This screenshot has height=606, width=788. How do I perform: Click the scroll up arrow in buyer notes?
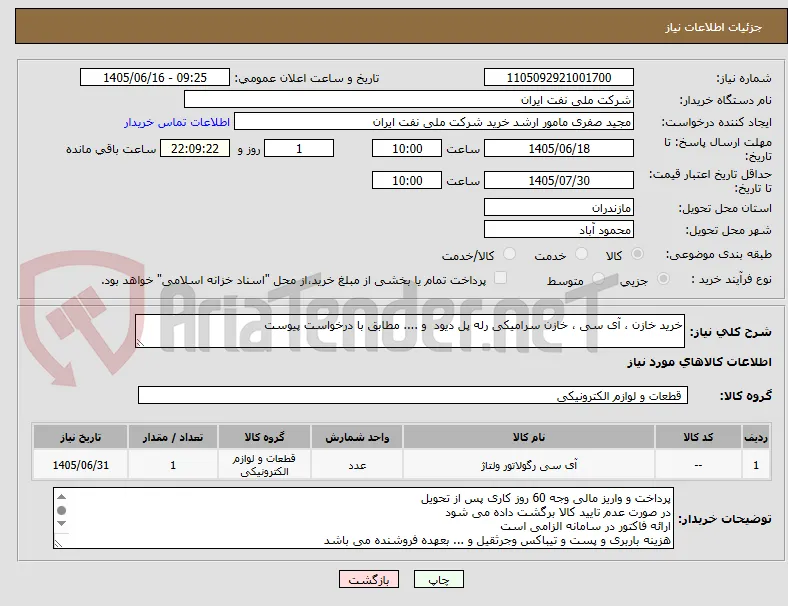click(61, 497)
